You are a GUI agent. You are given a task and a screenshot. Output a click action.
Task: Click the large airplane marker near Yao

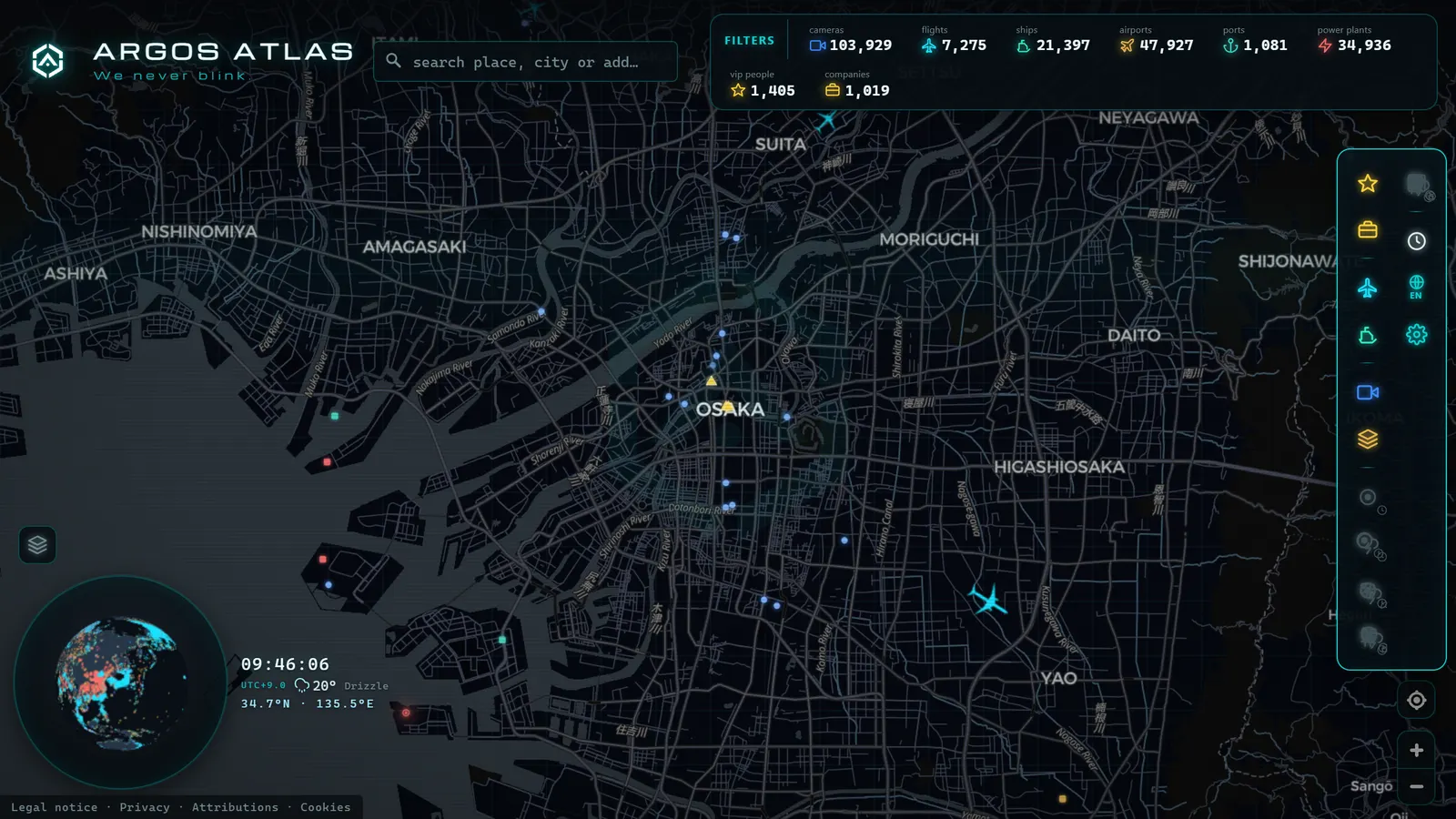tap(988, 600)
